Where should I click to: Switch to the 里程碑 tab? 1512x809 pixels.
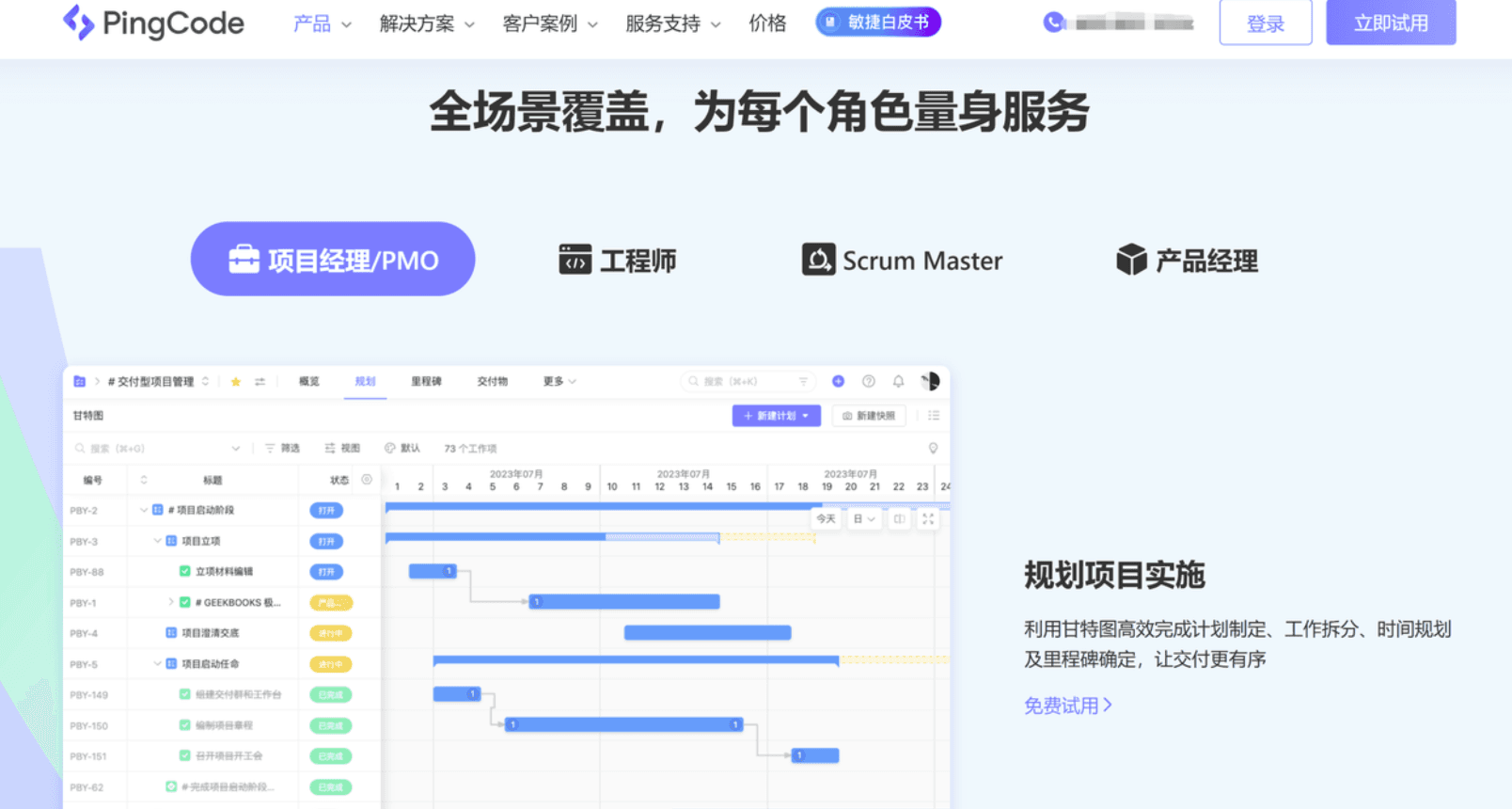426,381
